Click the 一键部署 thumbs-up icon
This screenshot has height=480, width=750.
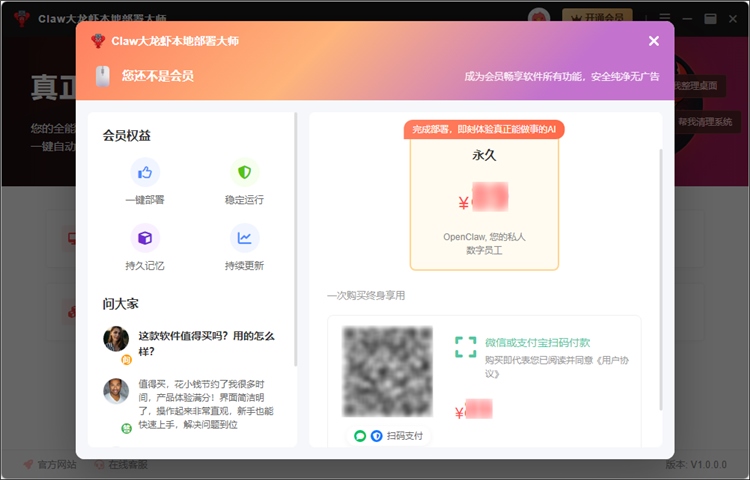[x=145, y=172]
